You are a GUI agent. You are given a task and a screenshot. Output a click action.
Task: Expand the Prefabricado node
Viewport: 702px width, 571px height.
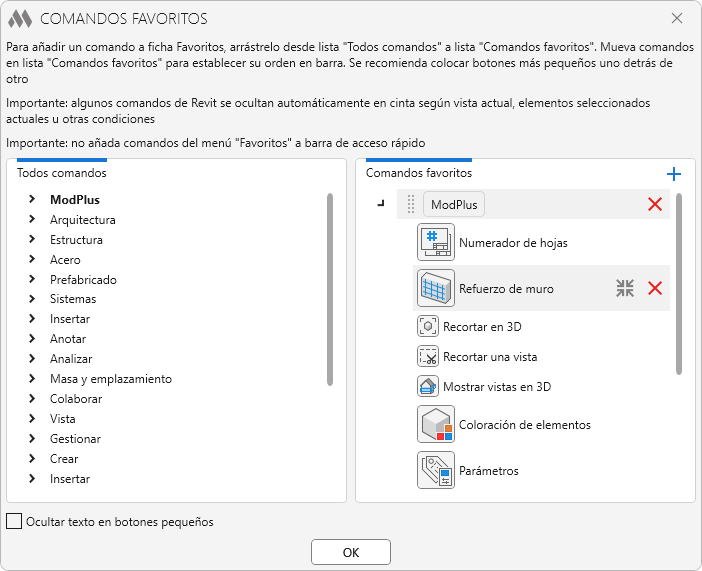pos(32,279)
